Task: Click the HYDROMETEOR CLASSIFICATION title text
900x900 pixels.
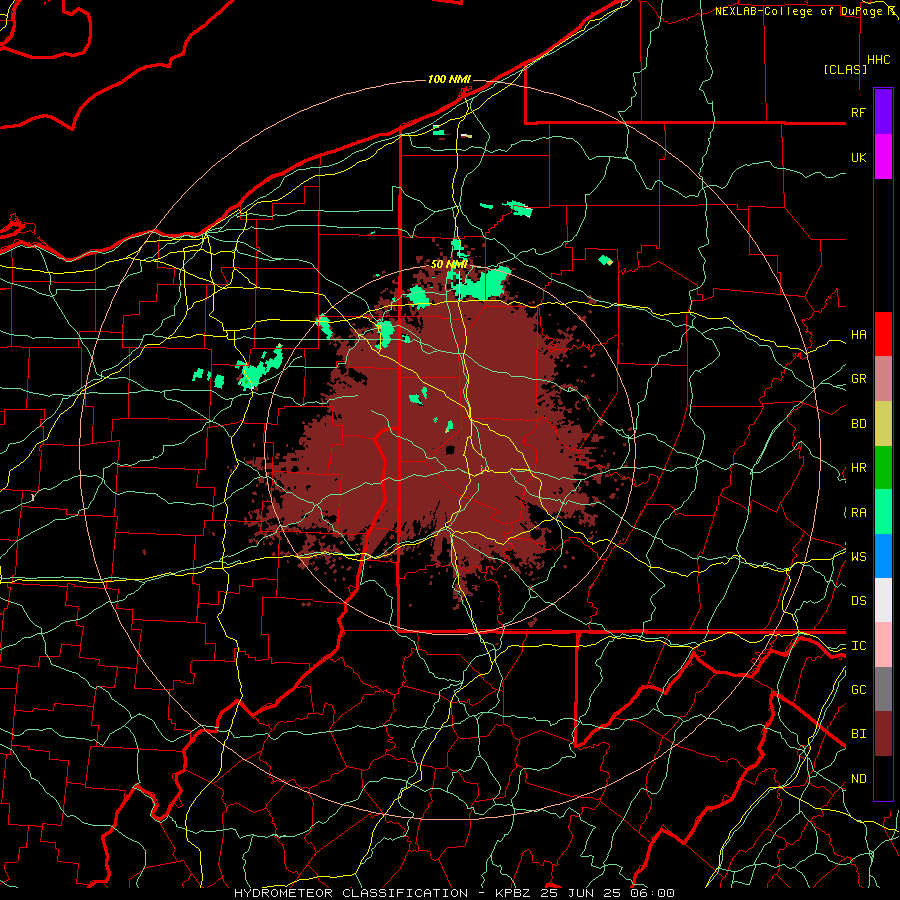Action: pos(351,893)
